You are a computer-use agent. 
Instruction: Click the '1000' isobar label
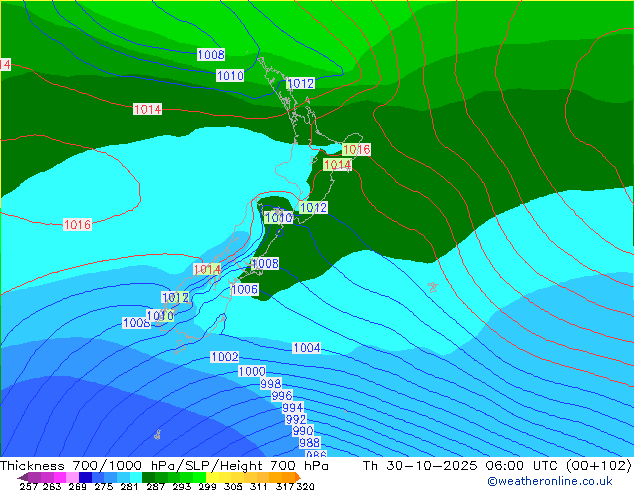252,372
